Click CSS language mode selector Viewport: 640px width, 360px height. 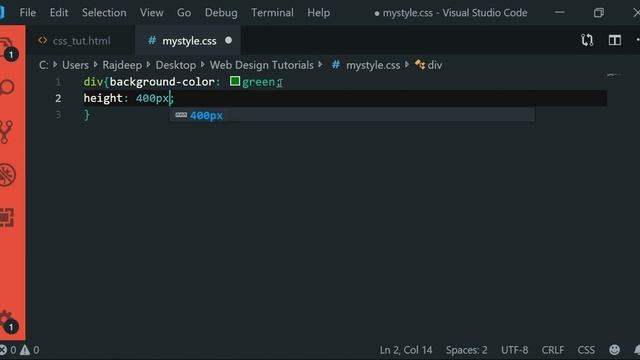(x=586, y=350)
